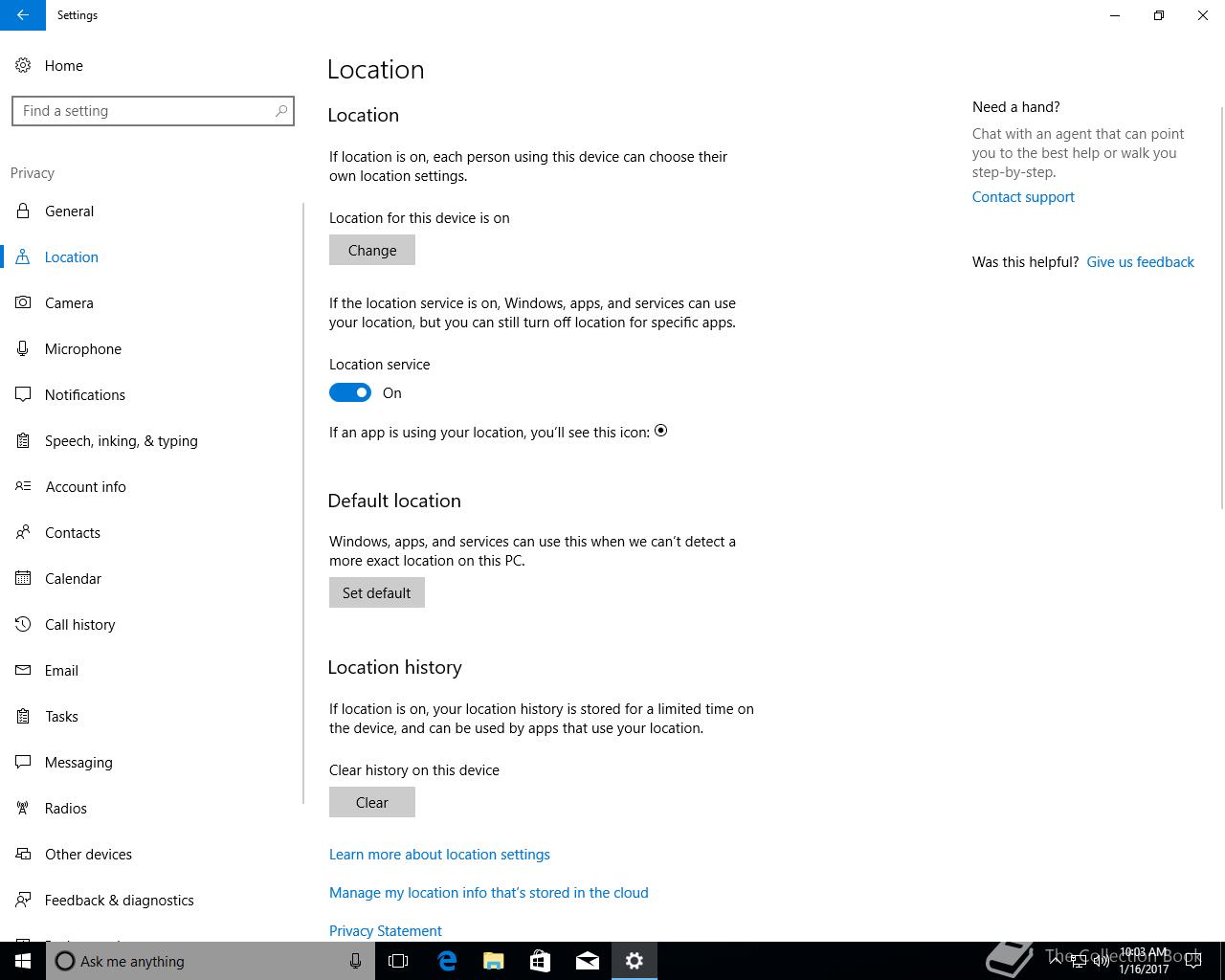This screenshot has width=1225, height=980.
Task: Open Manage my location info in the cloud
Action: click(489, 893)
